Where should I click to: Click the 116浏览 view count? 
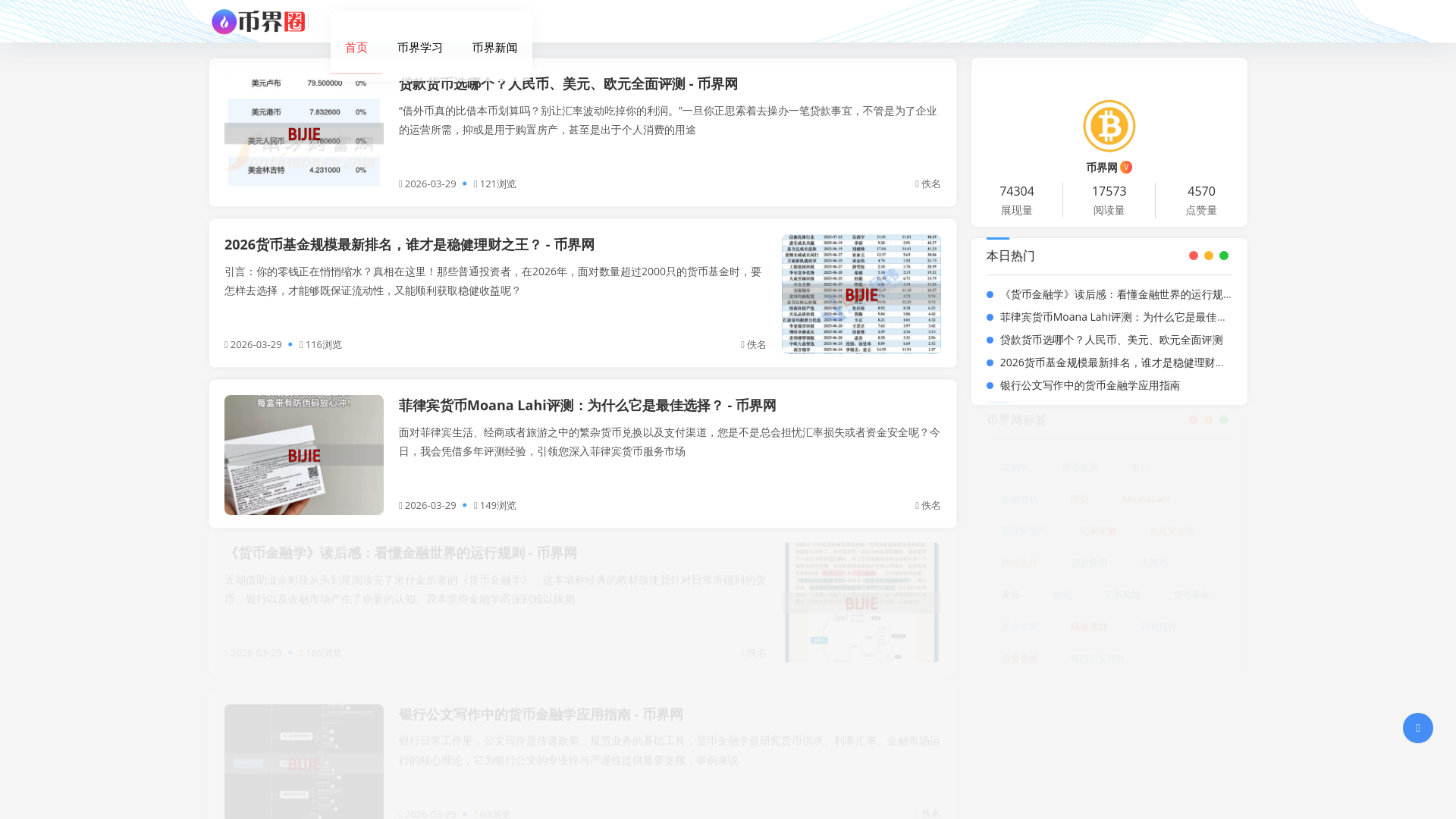(x=321, y=344)
